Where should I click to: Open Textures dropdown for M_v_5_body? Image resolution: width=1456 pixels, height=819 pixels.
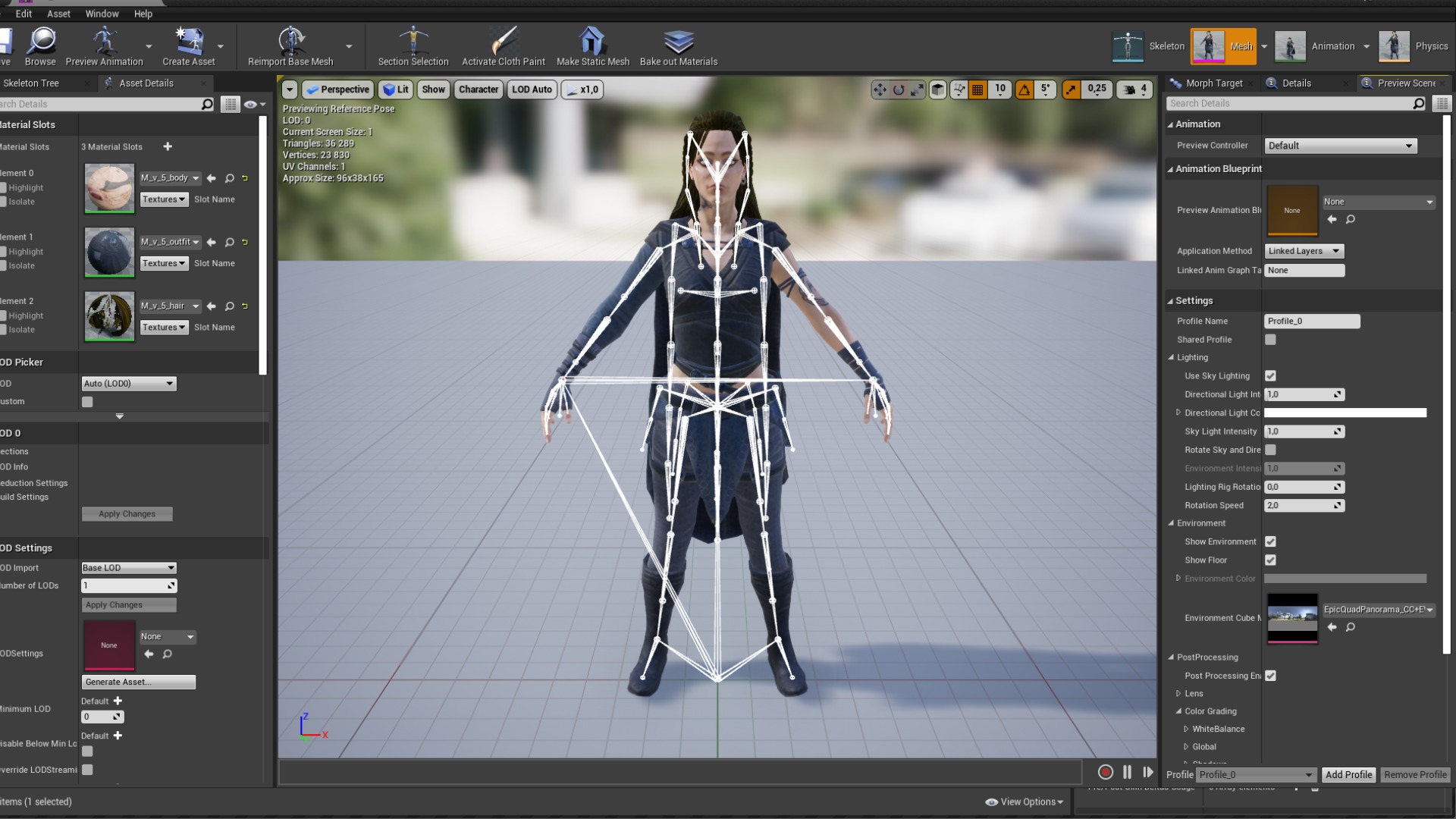(x=164, y=199)
